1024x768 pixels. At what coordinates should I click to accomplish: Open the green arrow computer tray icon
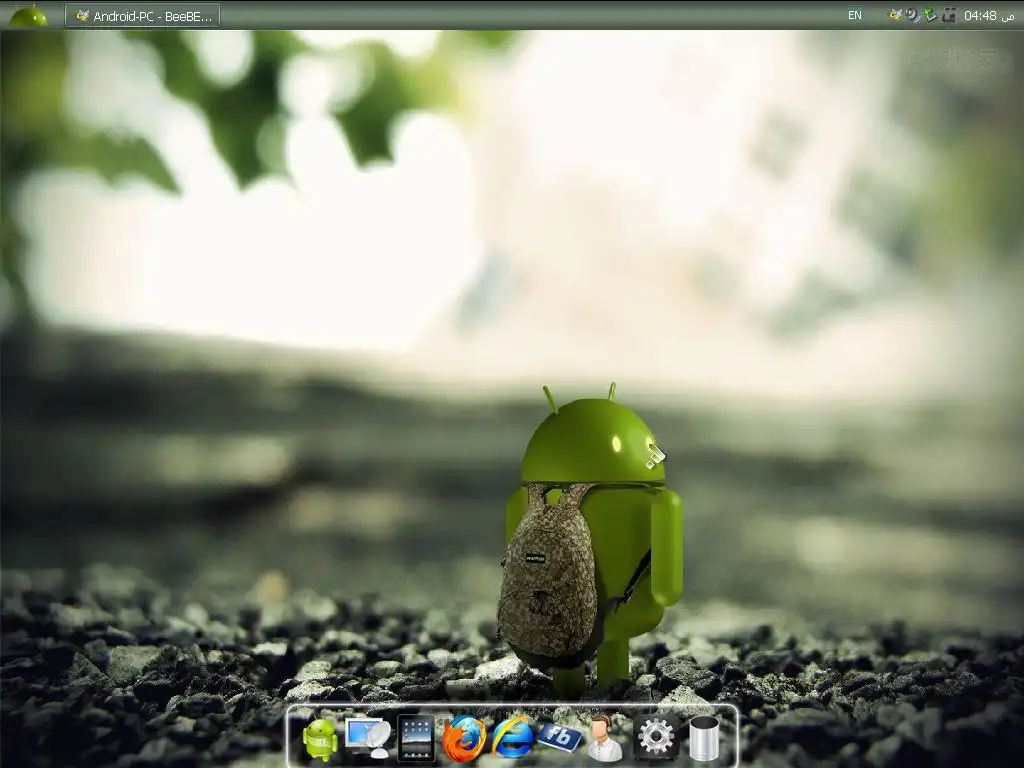(931, 15)
